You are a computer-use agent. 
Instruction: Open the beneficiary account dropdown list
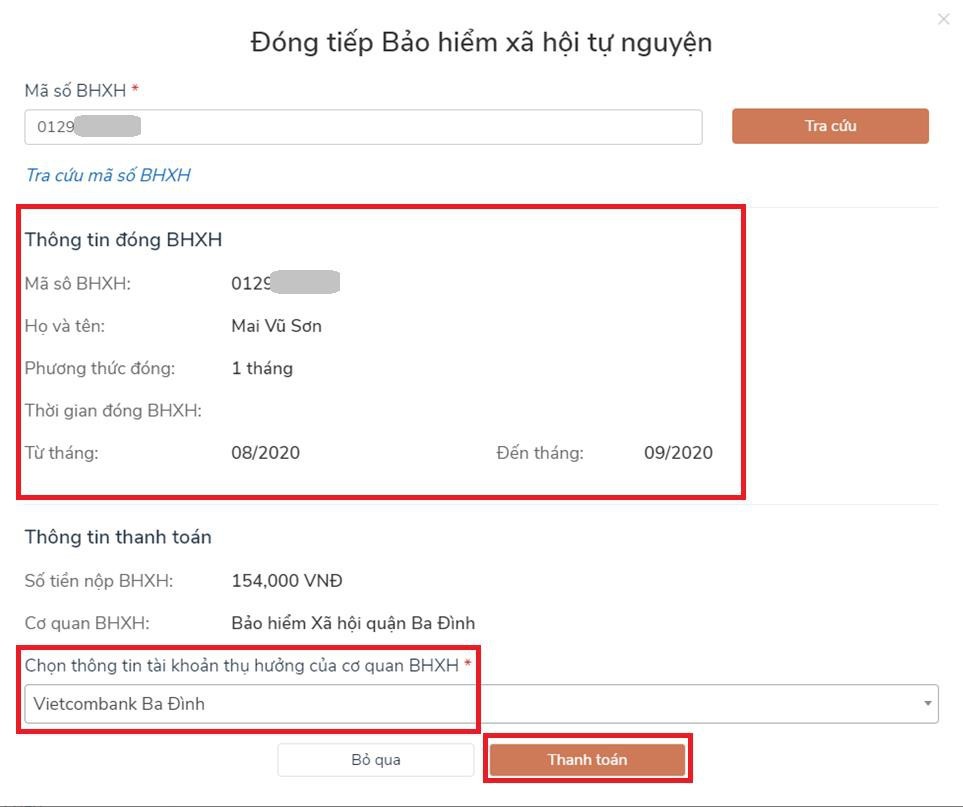tap(929, 703)
